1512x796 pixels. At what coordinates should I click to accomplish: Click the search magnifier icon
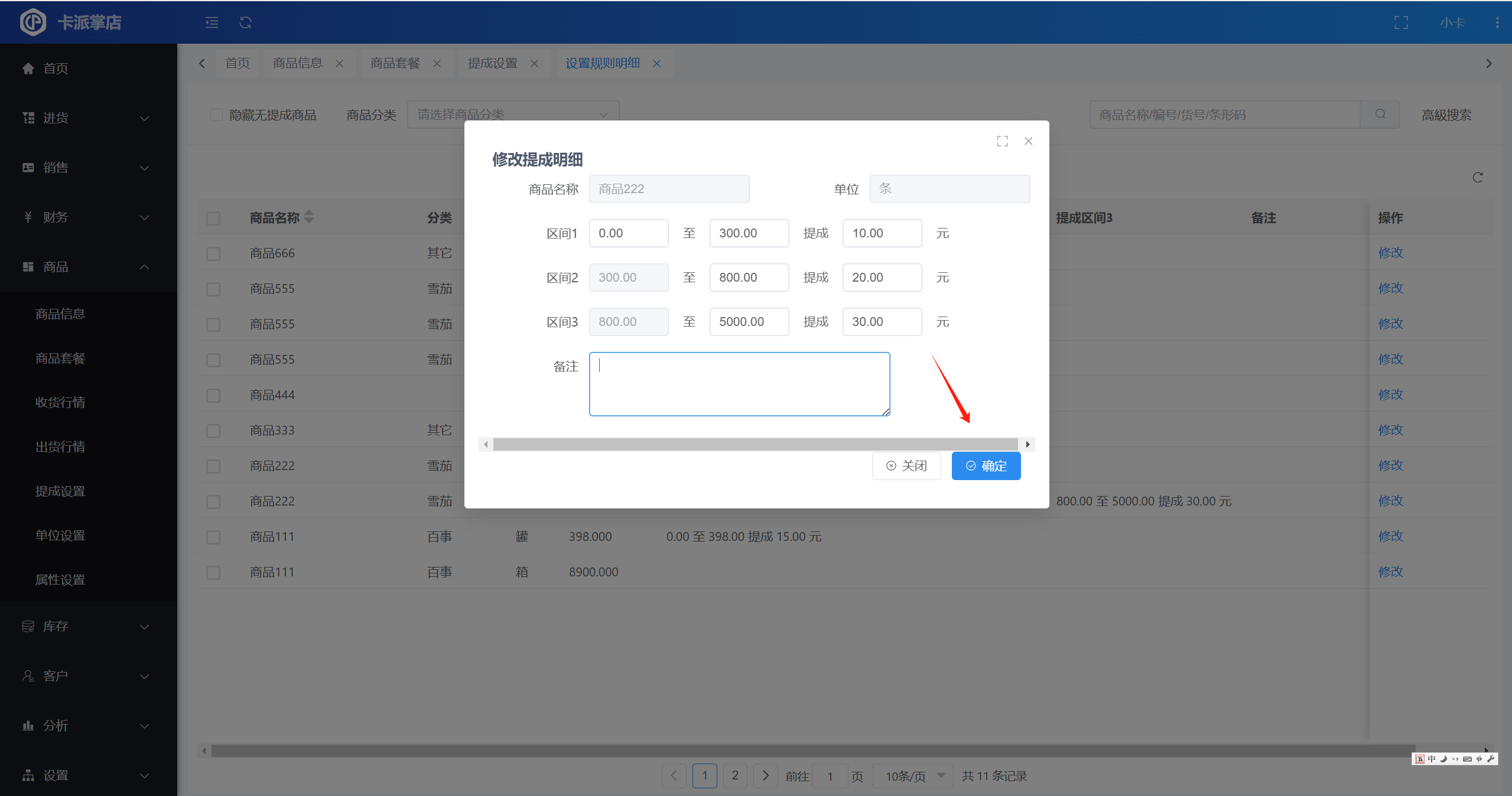[x=1380, y=114]
